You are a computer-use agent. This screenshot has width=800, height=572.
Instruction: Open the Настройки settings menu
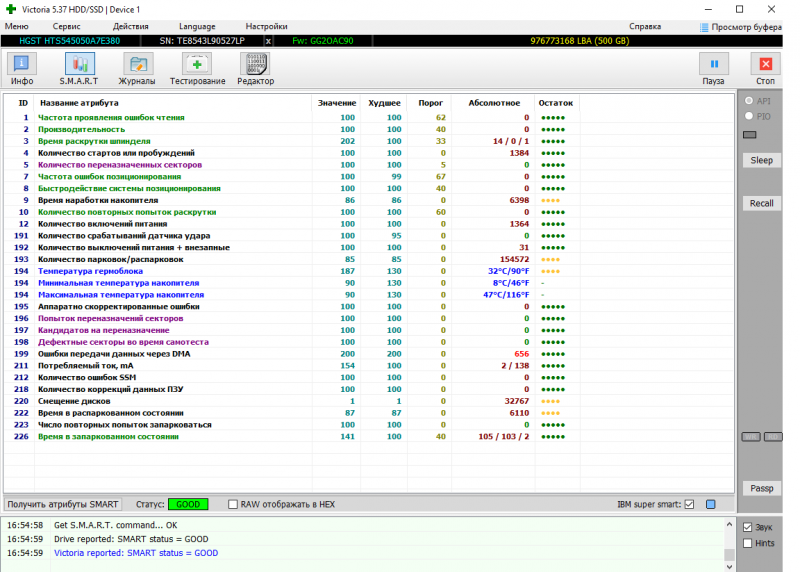pyautogui.click(x=266, y=26)
